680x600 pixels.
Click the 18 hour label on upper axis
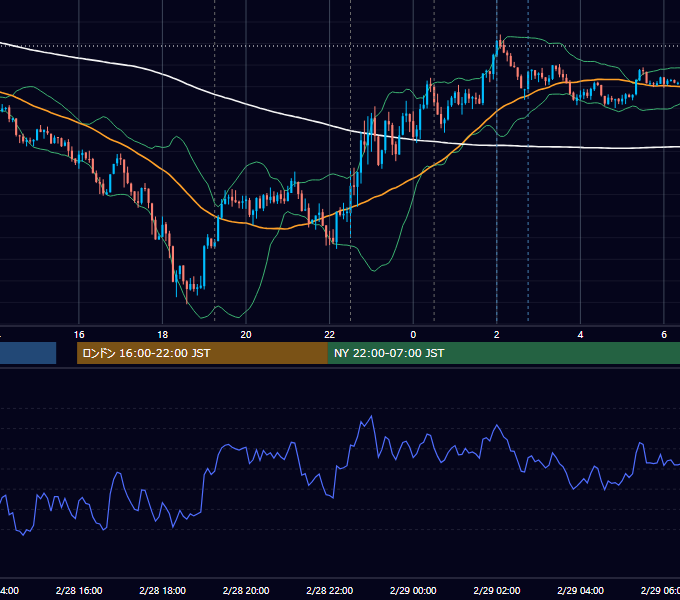tap(163, 335)
